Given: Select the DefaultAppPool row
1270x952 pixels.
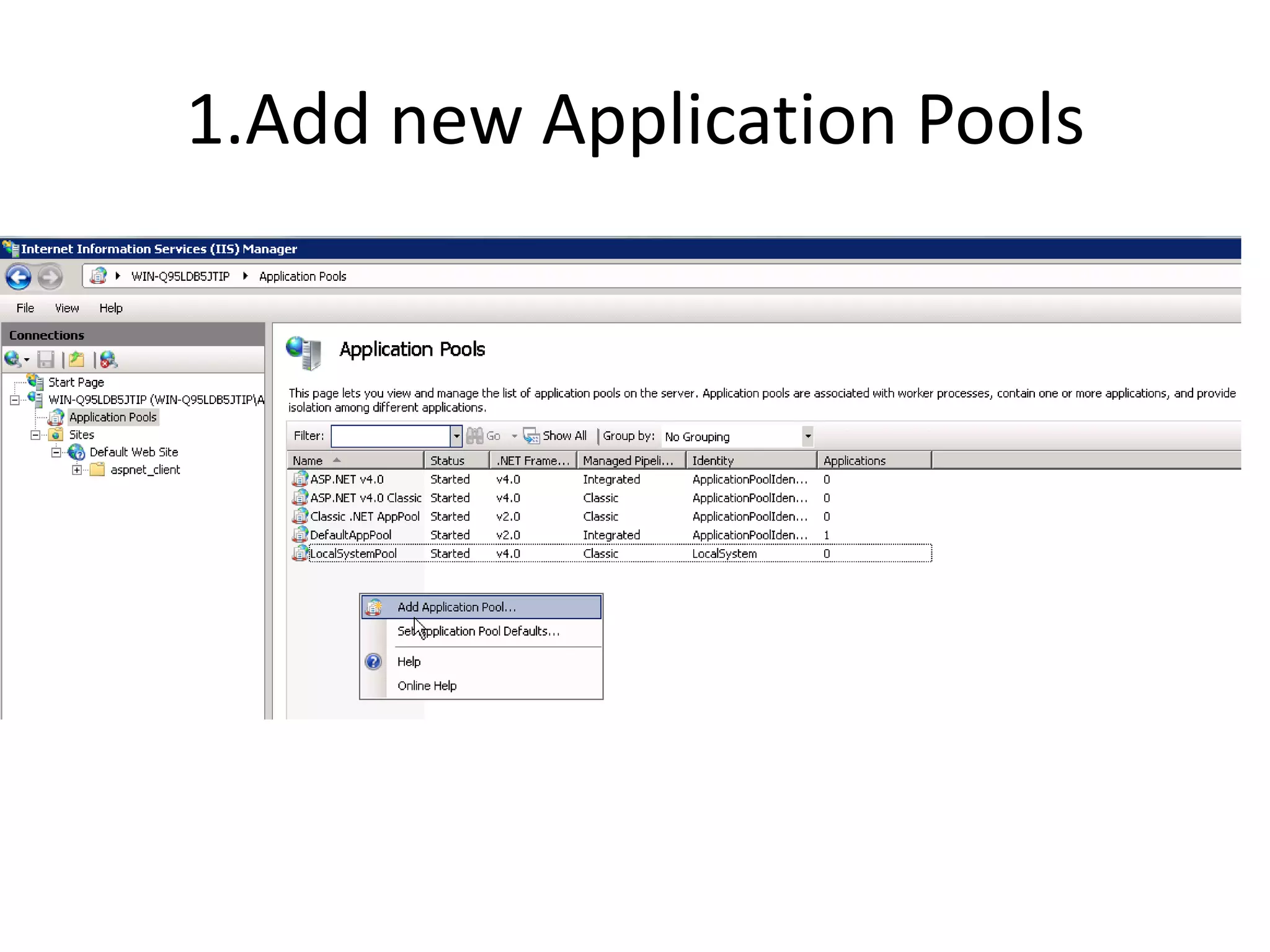Looking at the screenshot, I should point(351,535).
